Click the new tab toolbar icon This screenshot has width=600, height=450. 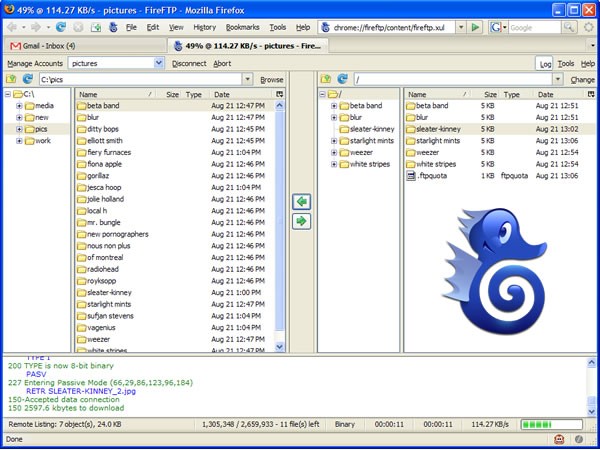click(x=96, y=28)
